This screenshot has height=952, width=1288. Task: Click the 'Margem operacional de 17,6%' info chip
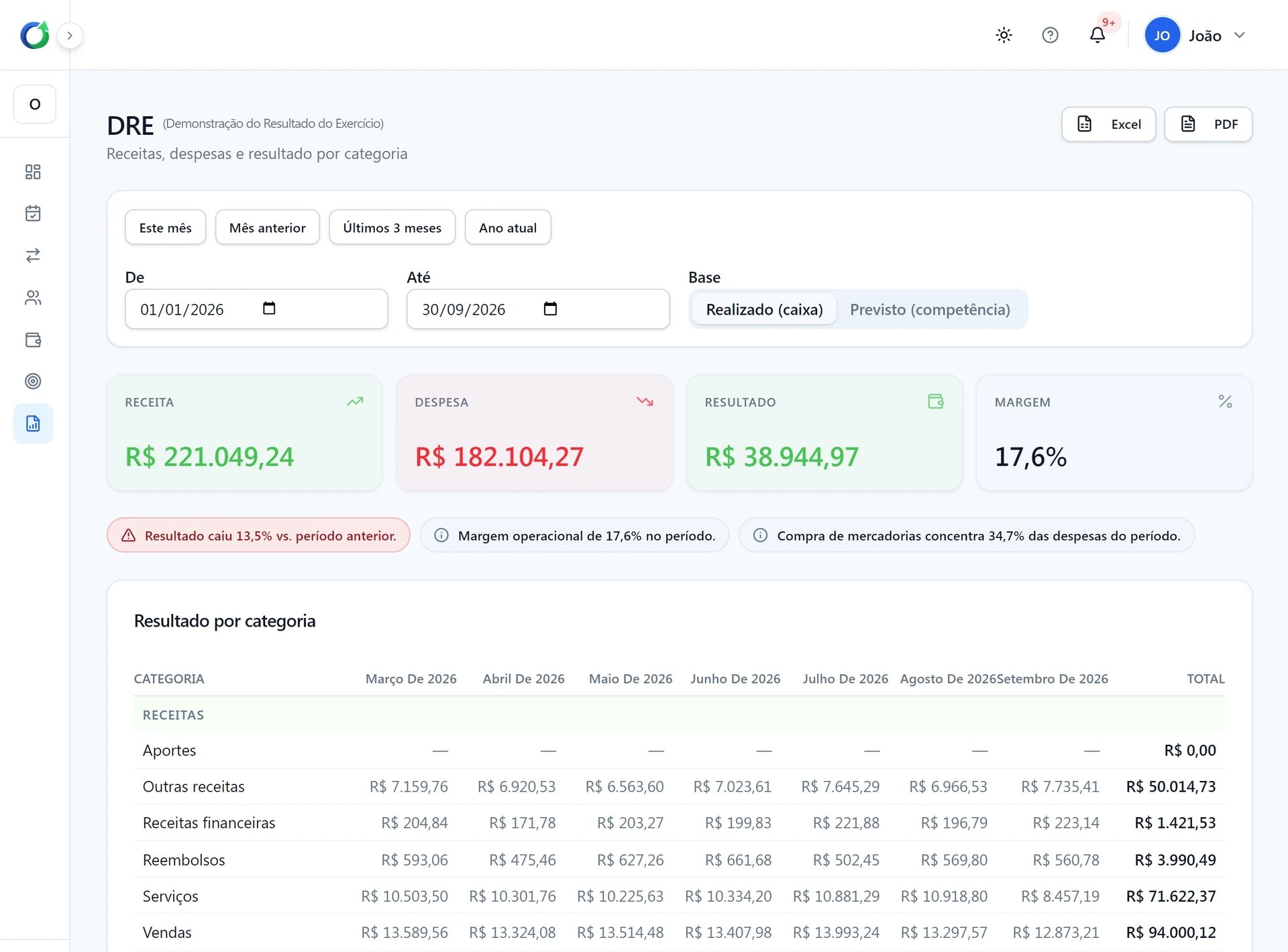click(574, 535)
